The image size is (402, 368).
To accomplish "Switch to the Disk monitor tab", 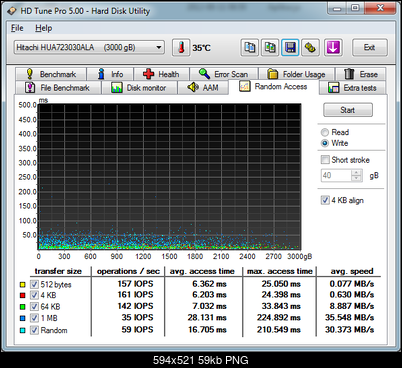I will coord(139,88).
